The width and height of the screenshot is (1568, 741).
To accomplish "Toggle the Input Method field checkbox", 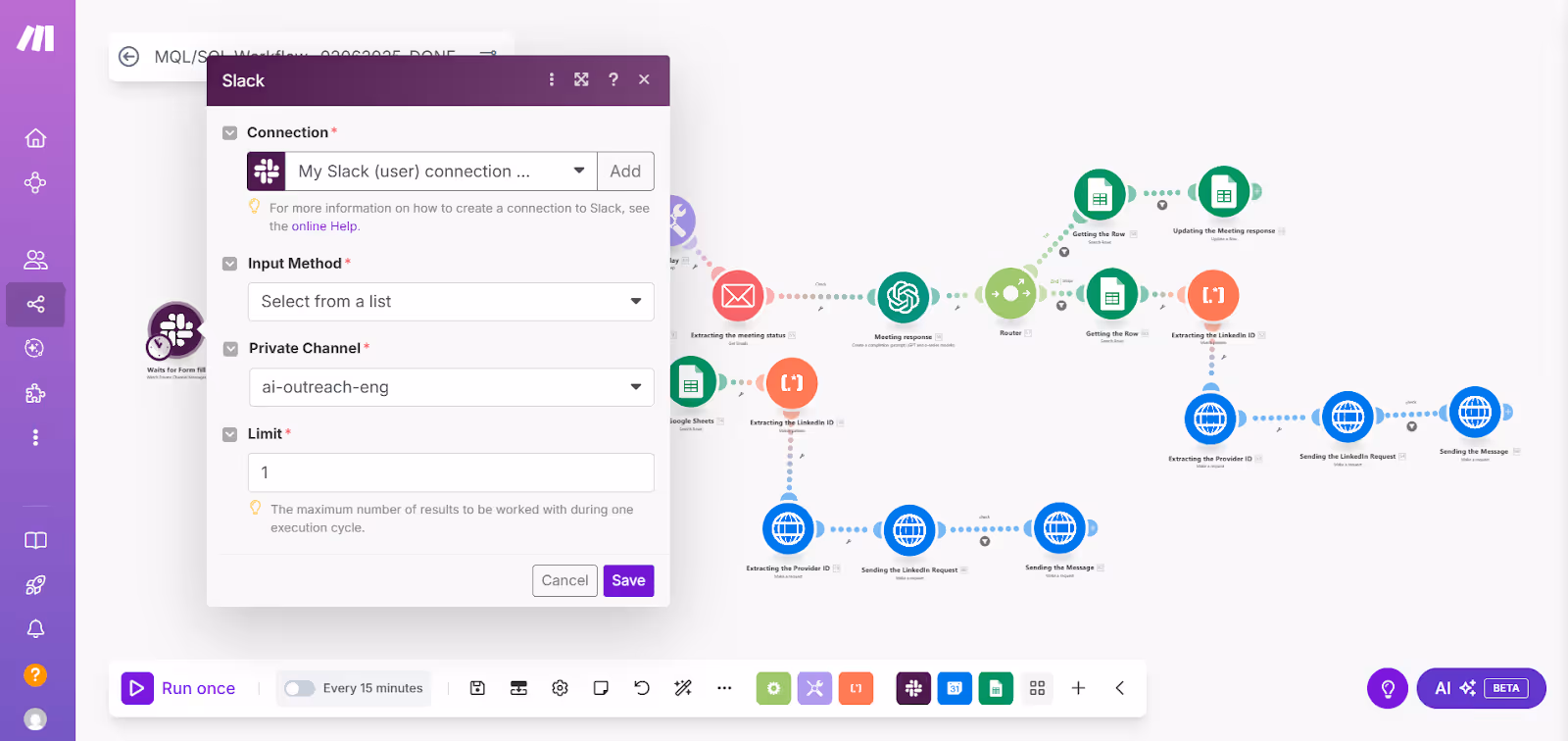I will [x=230, y=264].
